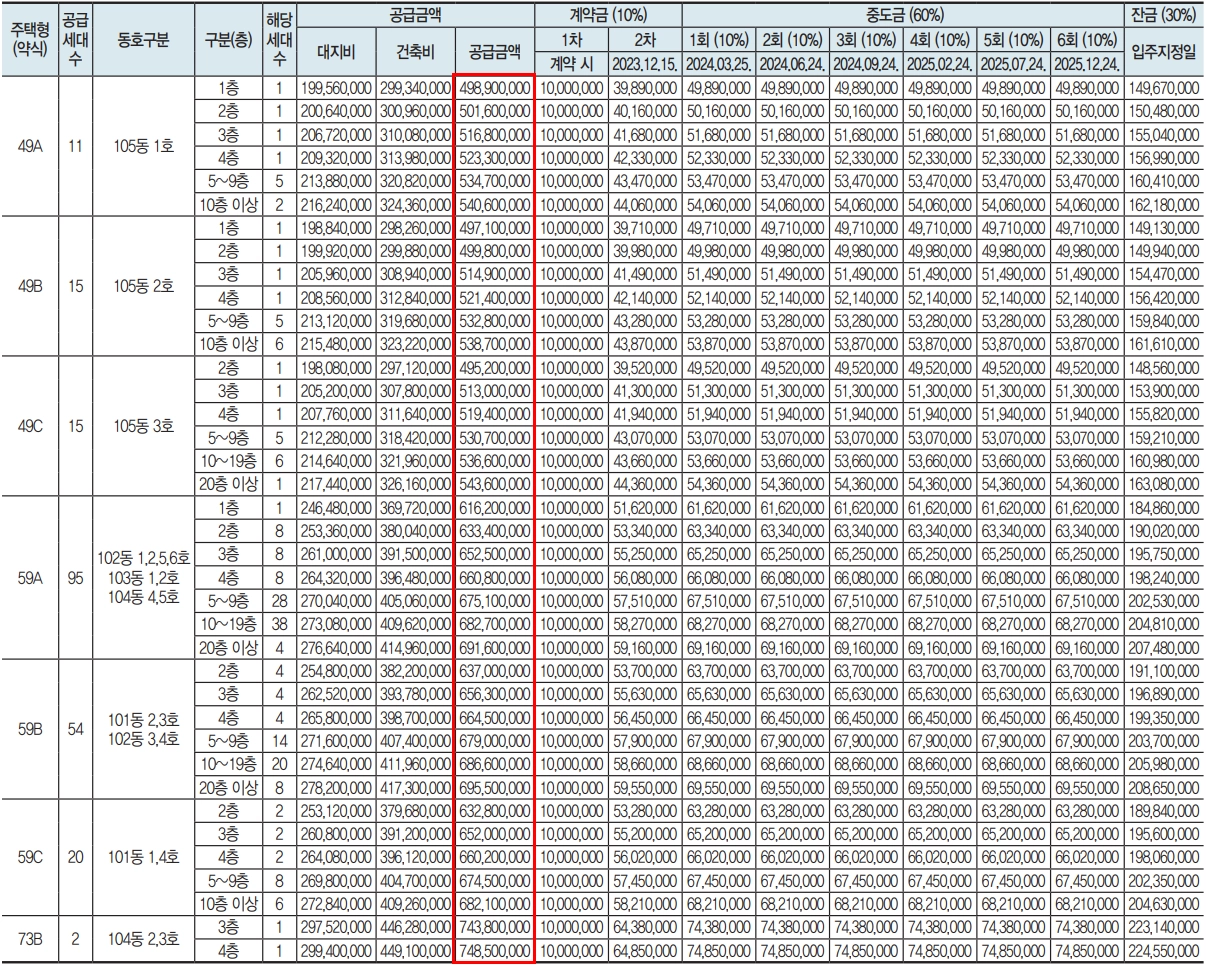The image size is (1206, 966).
Task: Click the 구분(층) column header
Action: click(x=227, y=40)
